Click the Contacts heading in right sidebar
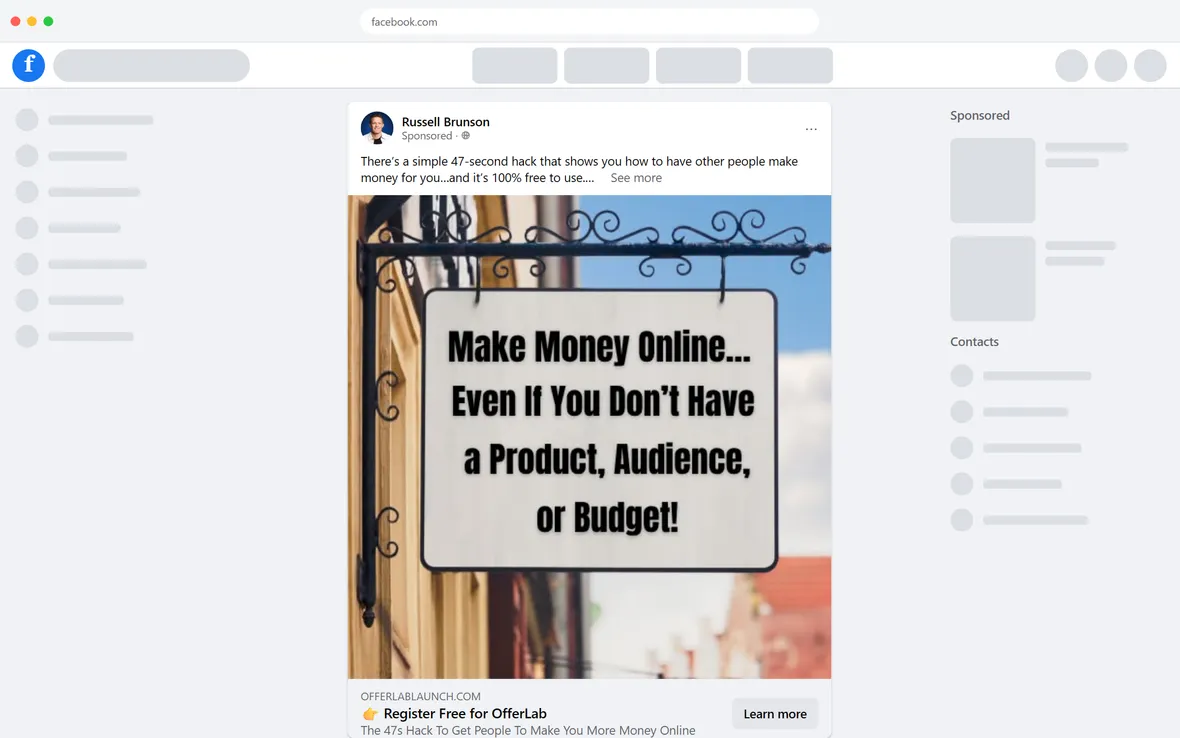The width and height of the screenshot is (1180, 738). coord(975,342)
